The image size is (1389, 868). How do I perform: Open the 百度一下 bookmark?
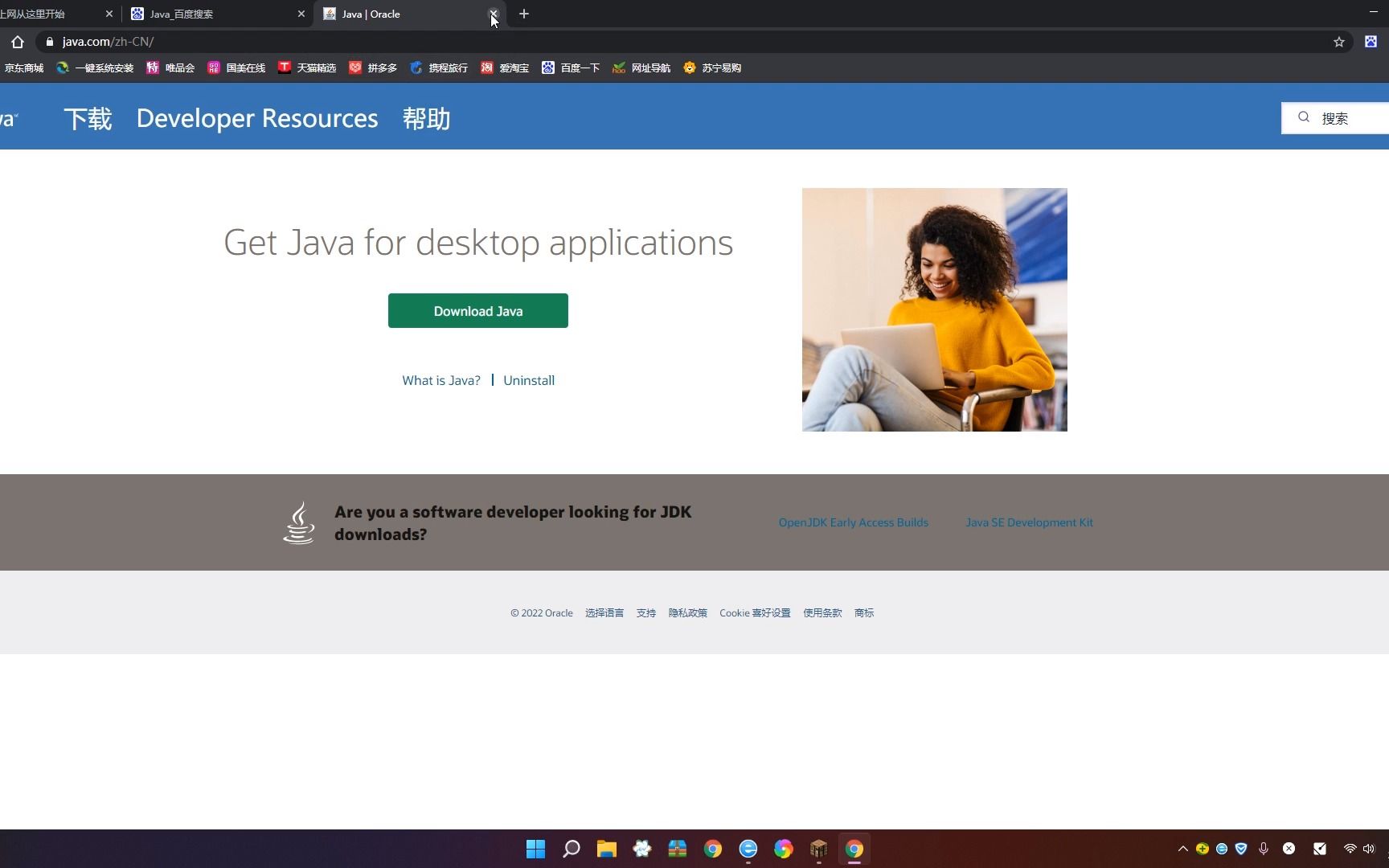pyautogui.click(x=571, y=68)
